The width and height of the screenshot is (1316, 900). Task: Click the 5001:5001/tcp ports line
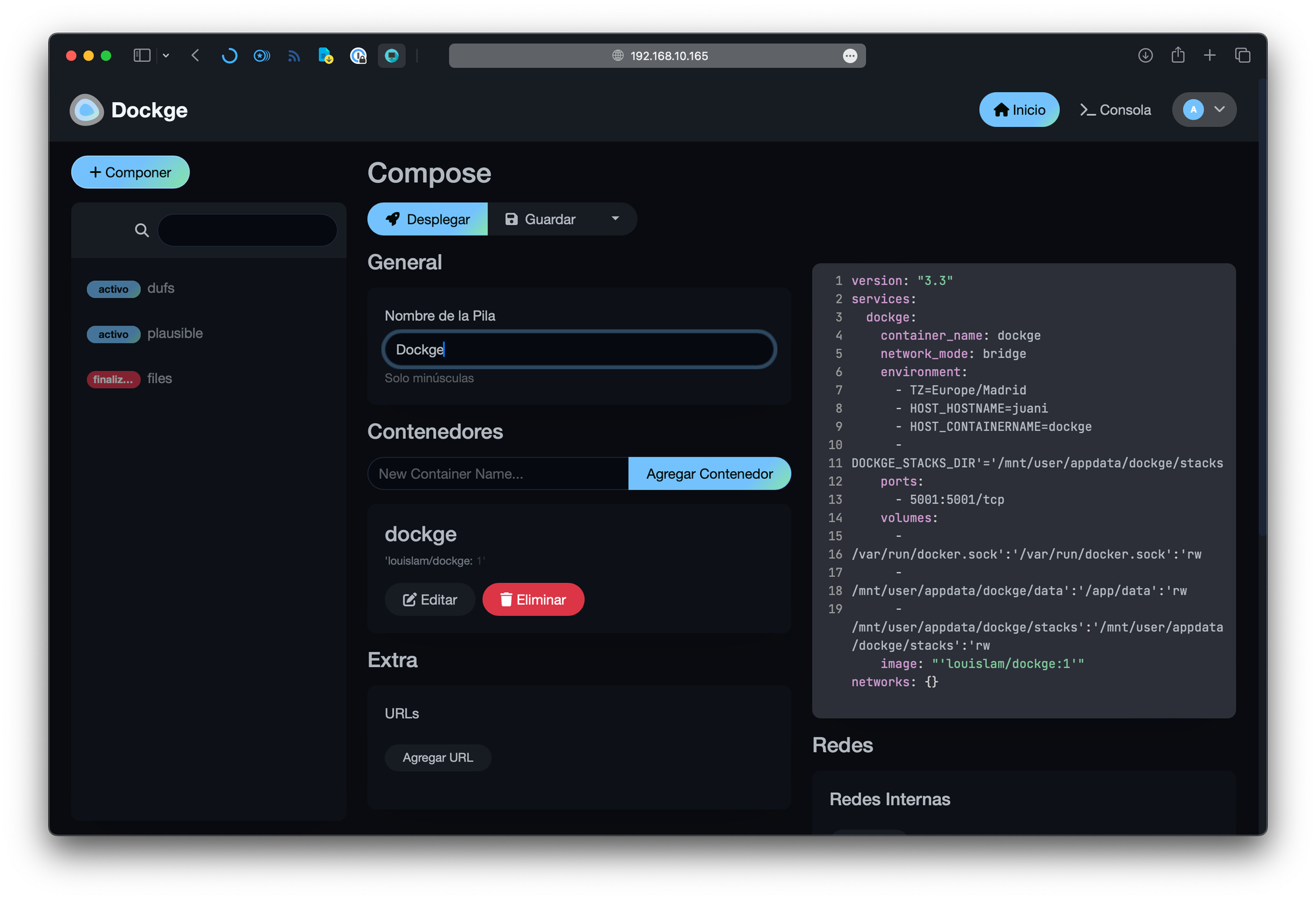click(x=949, y=499)
